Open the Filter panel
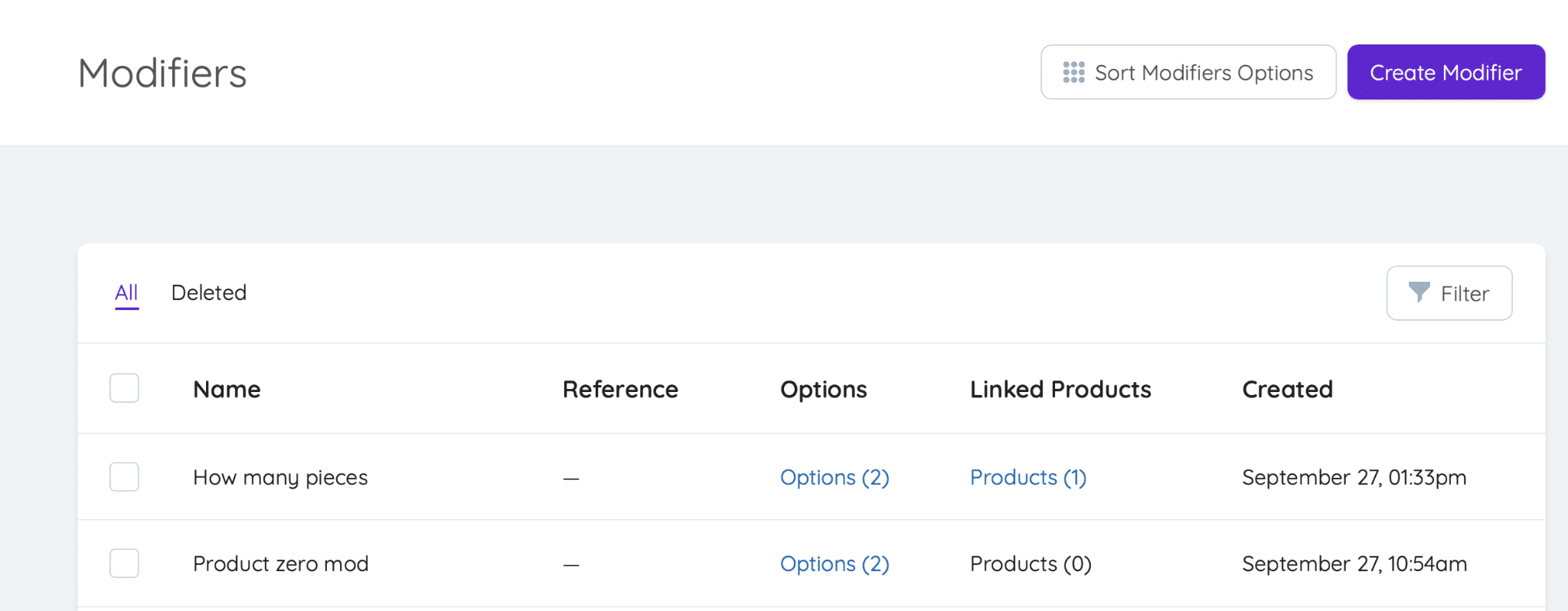Image resolution: width=1568 pixels, height=611 pixels. (1449, 292)
